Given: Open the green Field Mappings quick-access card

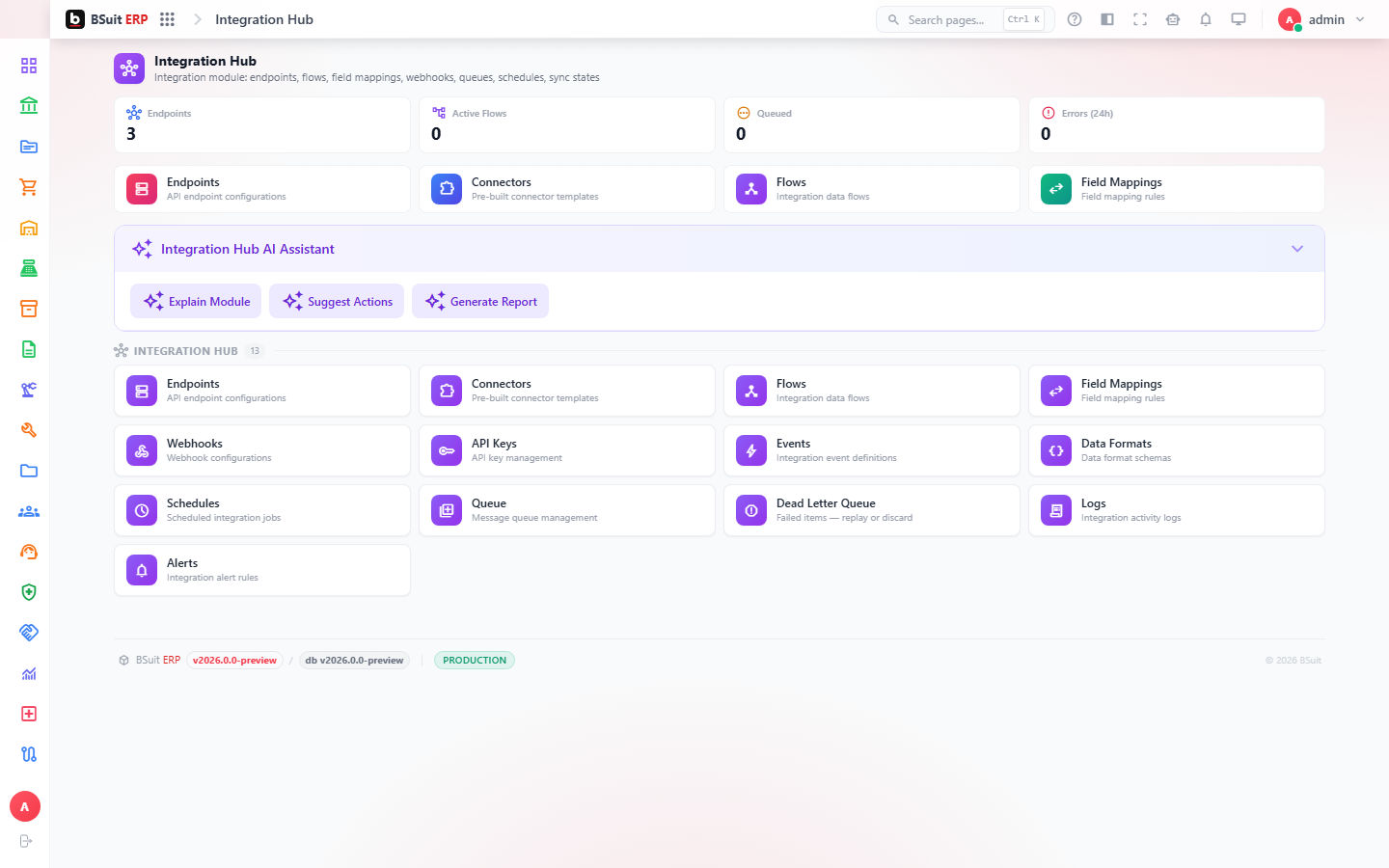Looking at the screenshot, I should 1177,189.
